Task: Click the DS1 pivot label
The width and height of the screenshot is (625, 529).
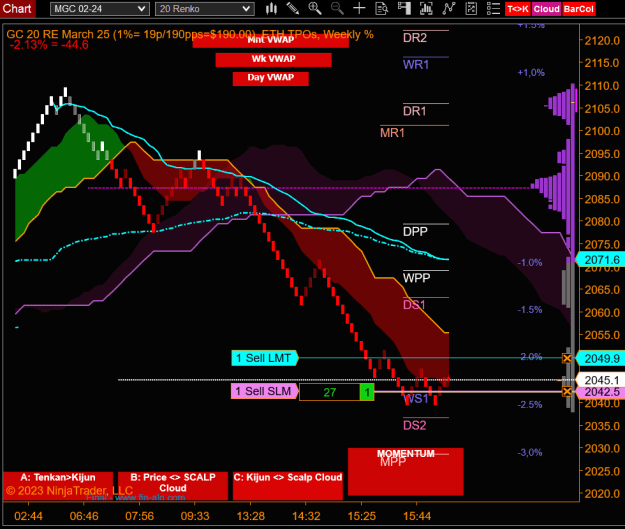Action: (414, 305)
